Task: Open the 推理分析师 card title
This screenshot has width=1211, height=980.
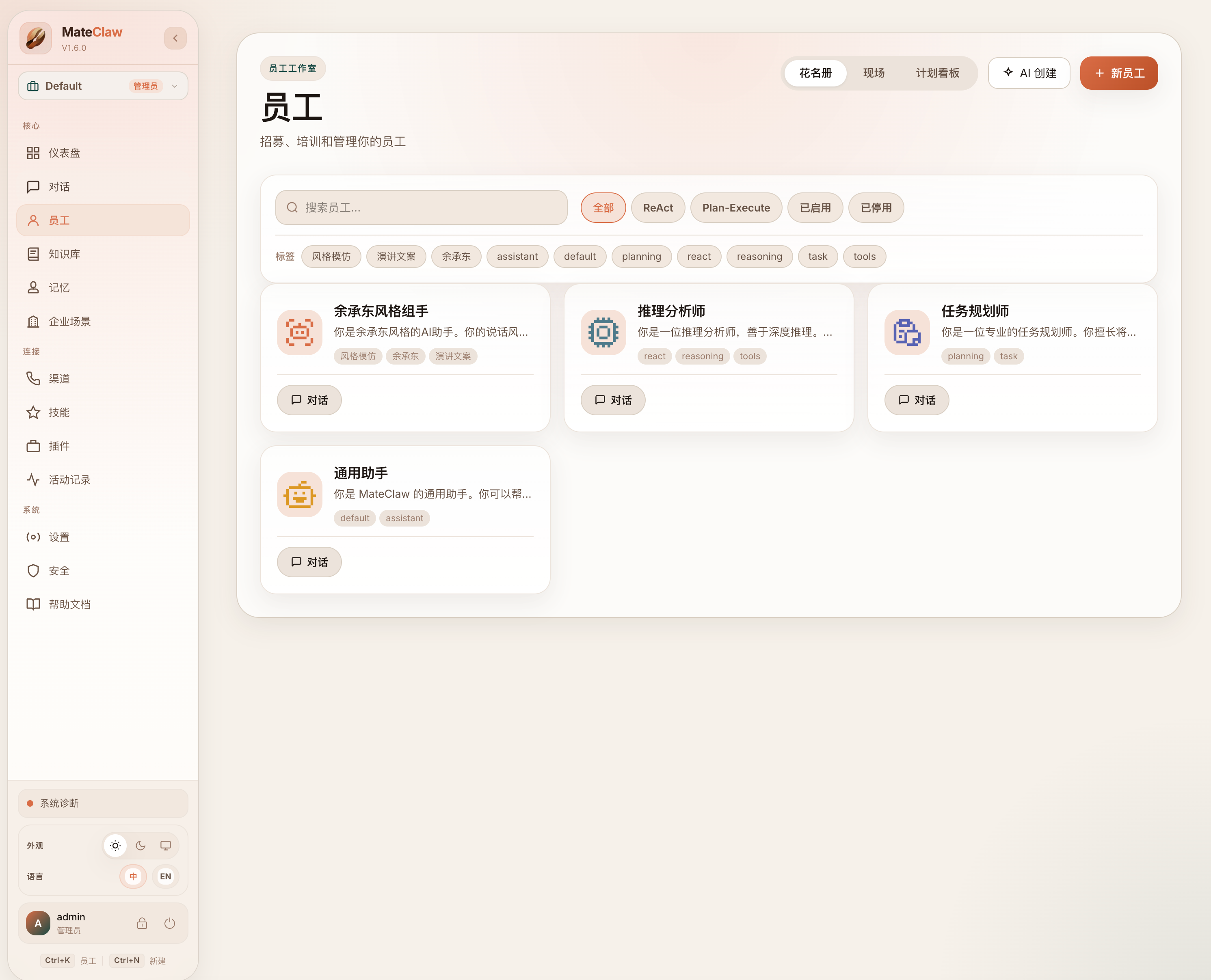Action: (x=672, y=311)
